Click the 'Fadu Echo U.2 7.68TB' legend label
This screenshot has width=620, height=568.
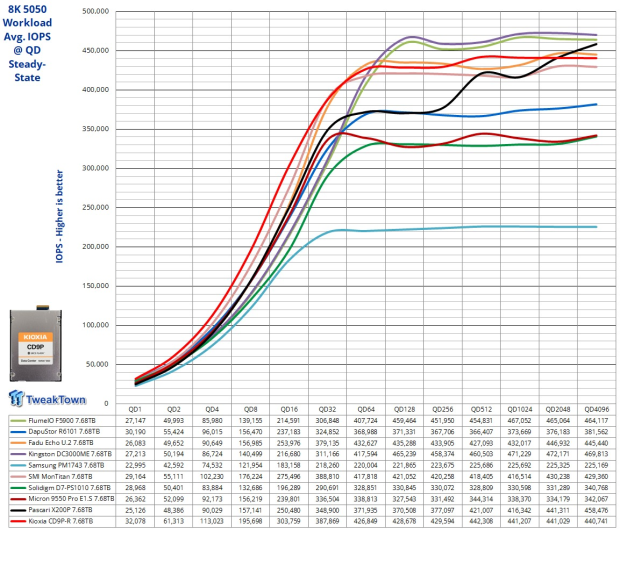tap(61, 443)
